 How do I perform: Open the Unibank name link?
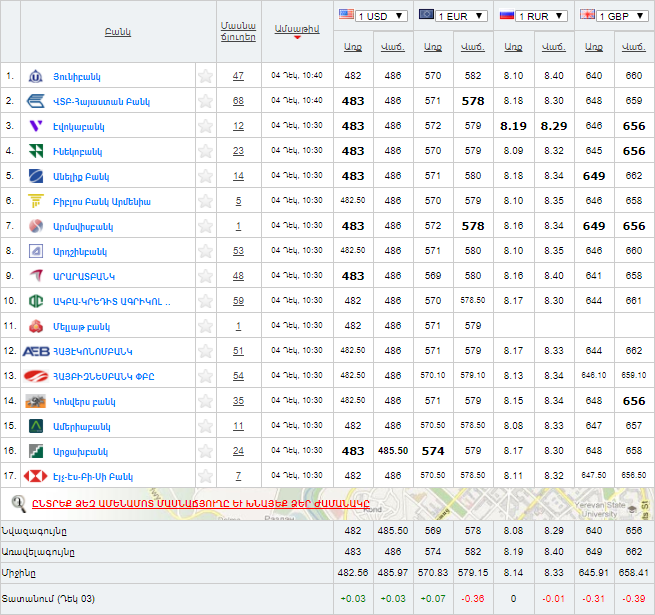tap(77, 77)
